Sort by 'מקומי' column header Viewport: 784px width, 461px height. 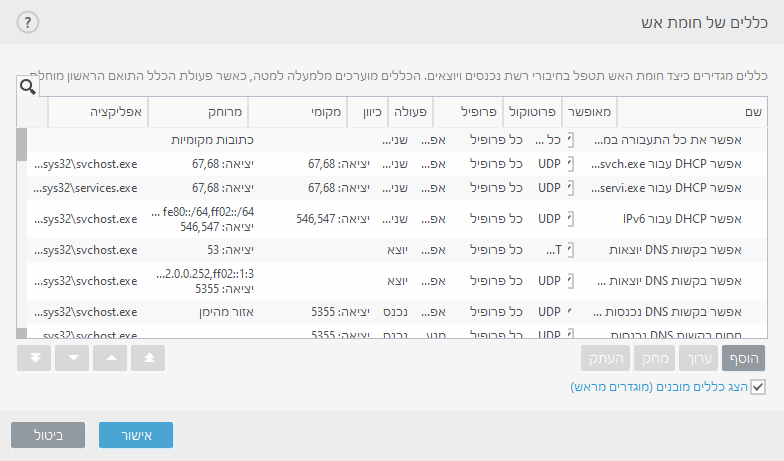coord(298,112)
